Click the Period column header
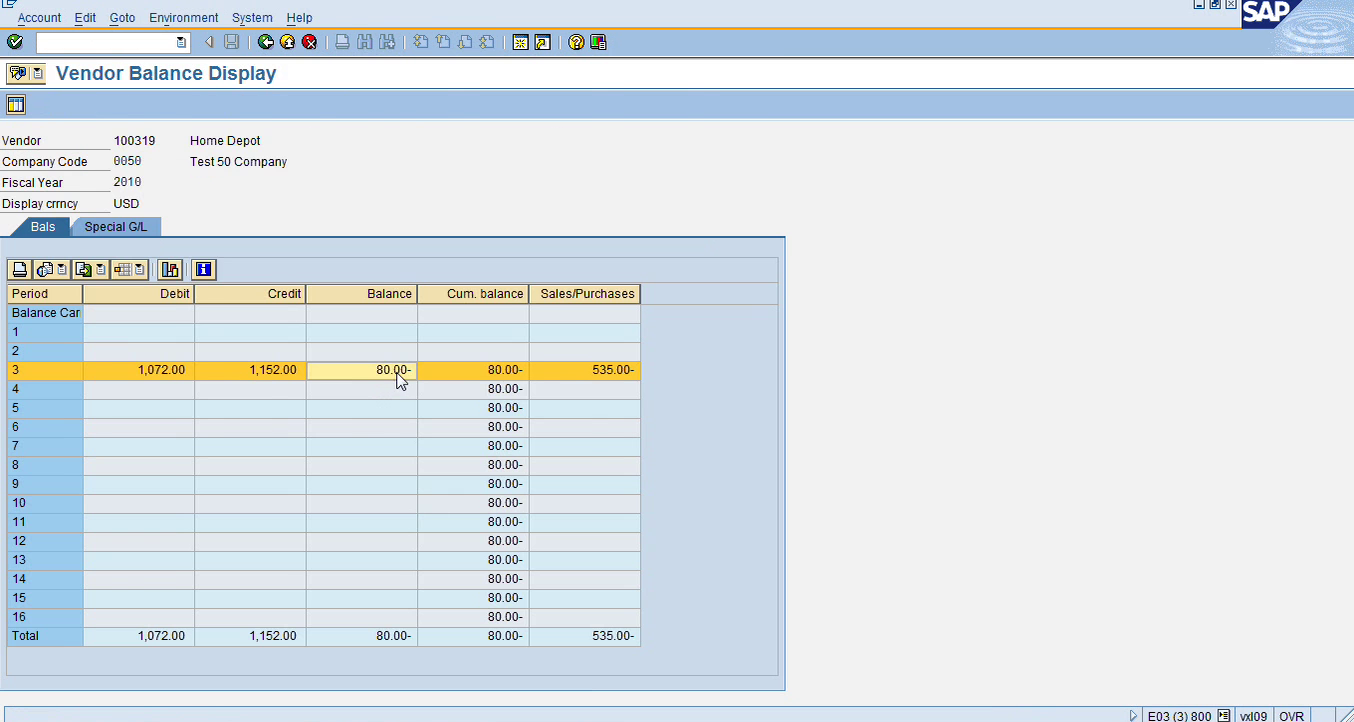 pyautogui.click(x=45, y=294)
